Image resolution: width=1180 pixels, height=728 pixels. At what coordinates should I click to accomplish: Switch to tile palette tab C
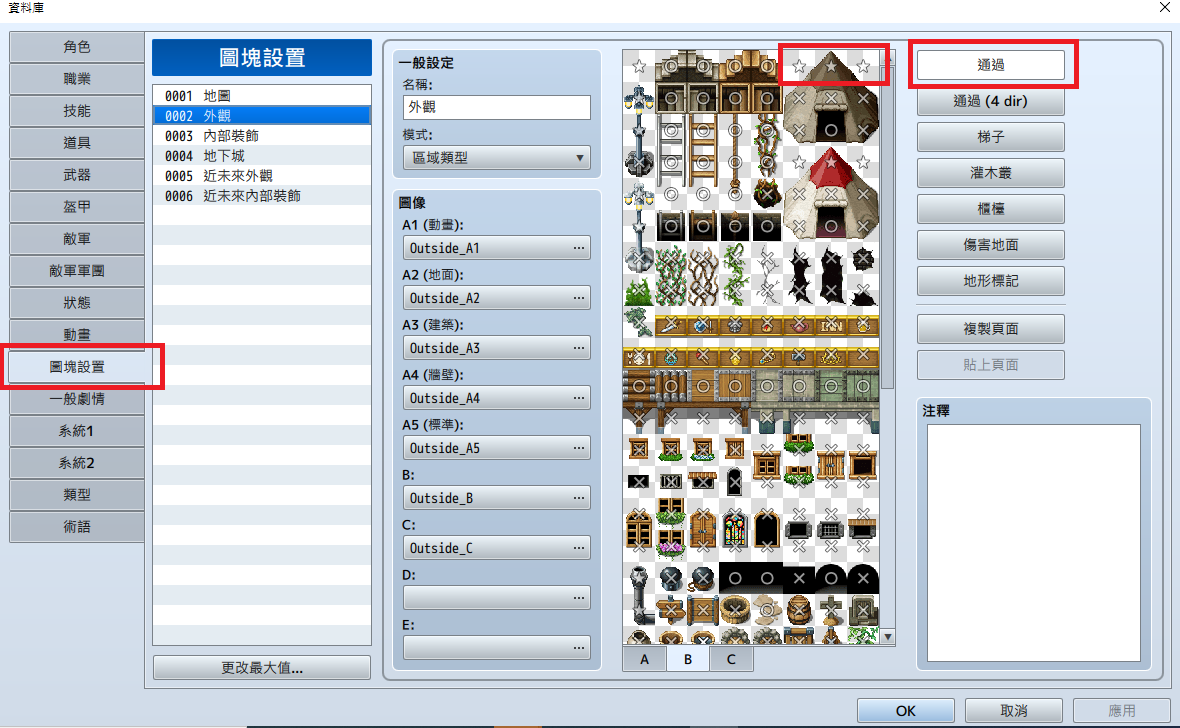(x=731, y=659)
